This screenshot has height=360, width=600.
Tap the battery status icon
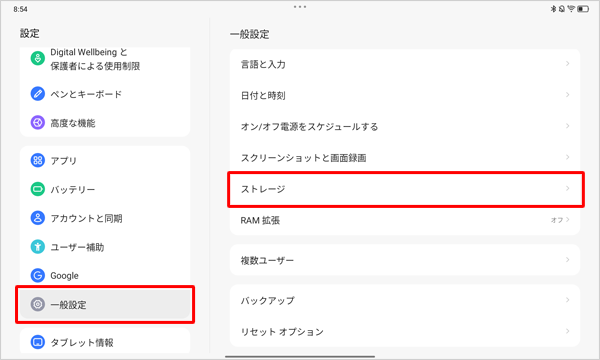pos(583,9)
